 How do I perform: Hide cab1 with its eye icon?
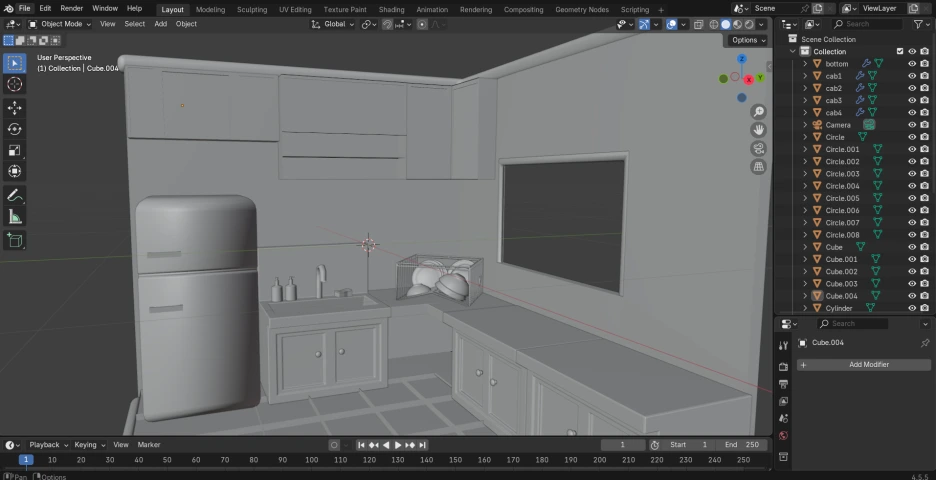(912, 76)
